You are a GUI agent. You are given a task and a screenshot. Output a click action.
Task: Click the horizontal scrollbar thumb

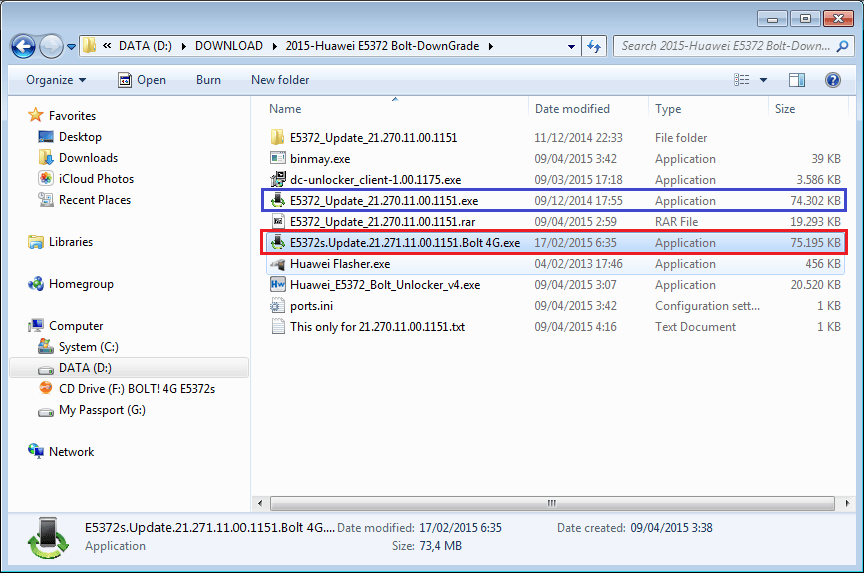(x=552, y=503)
